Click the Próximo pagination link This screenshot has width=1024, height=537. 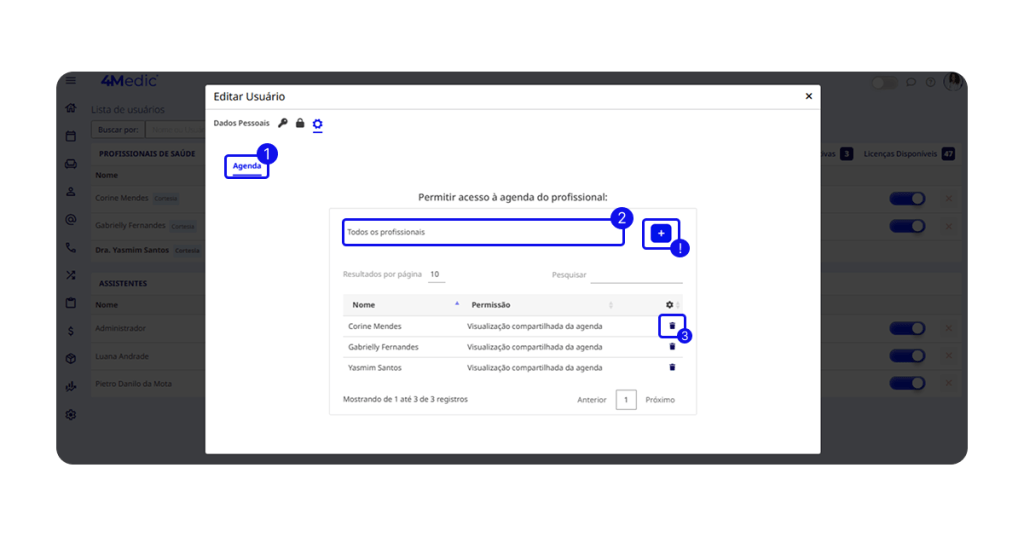click(x=659, y=400)
